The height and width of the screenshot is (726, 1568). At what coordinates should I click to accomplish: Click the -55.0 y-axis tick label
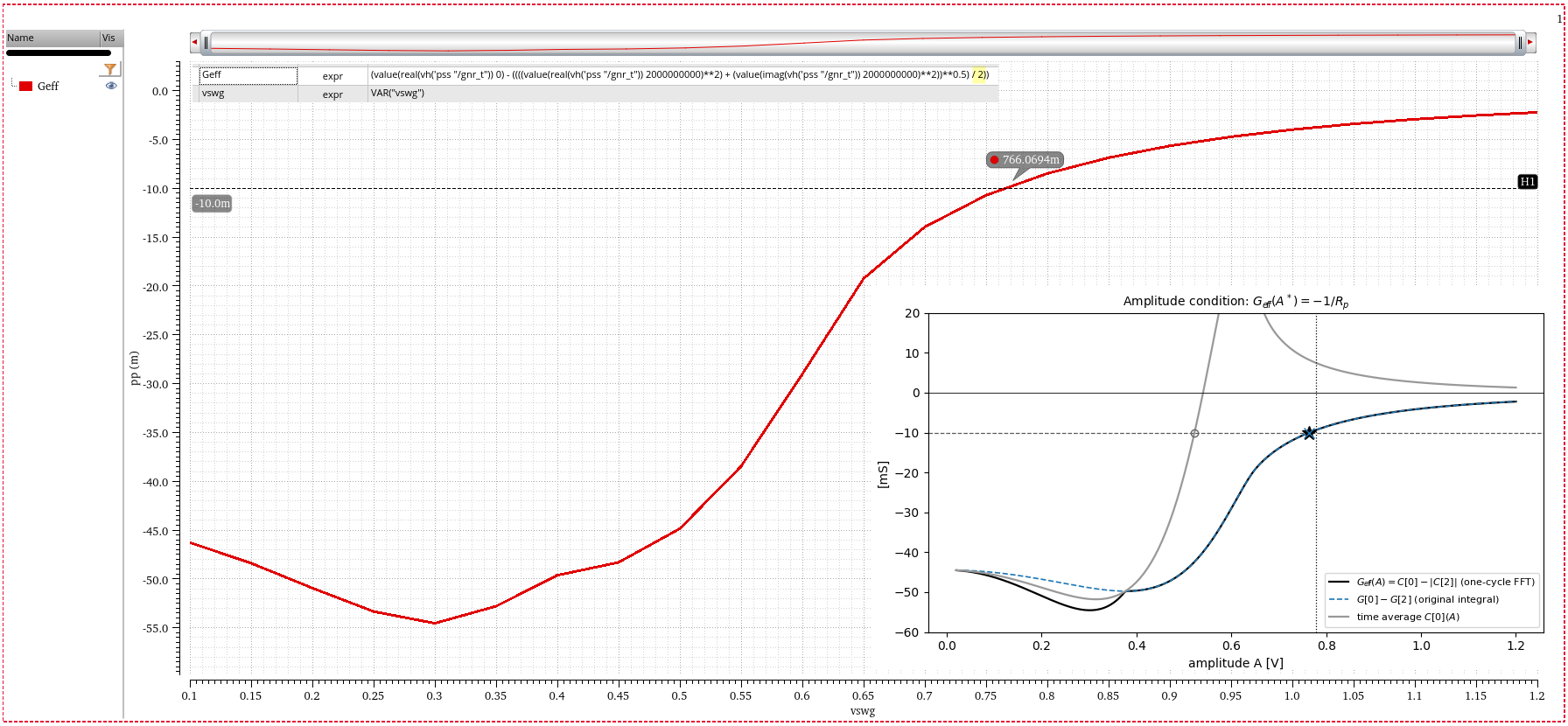click(x=156, y=629)
